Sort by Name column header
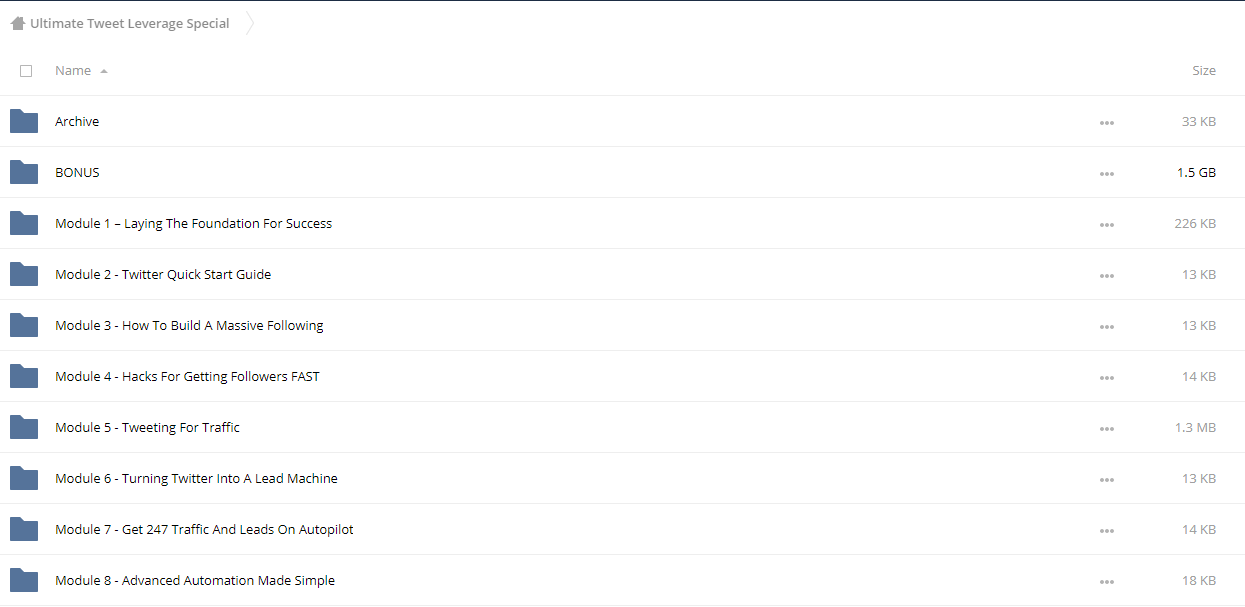The height and width of the screenshot is (607, 1245). tap(73, 70)
